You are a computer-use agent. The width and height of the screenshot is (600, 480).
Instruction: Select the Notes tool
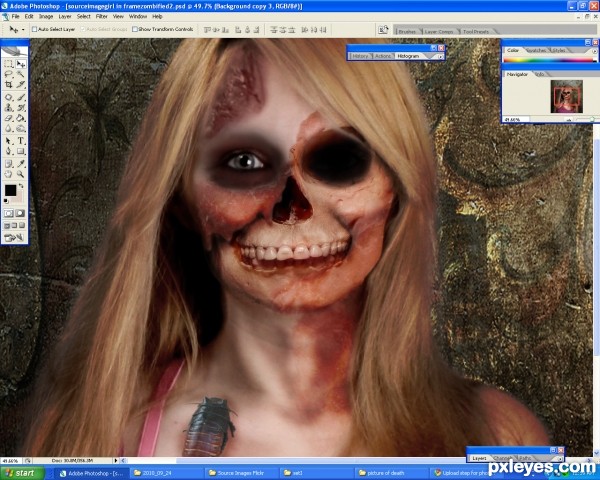click(8, 164)
